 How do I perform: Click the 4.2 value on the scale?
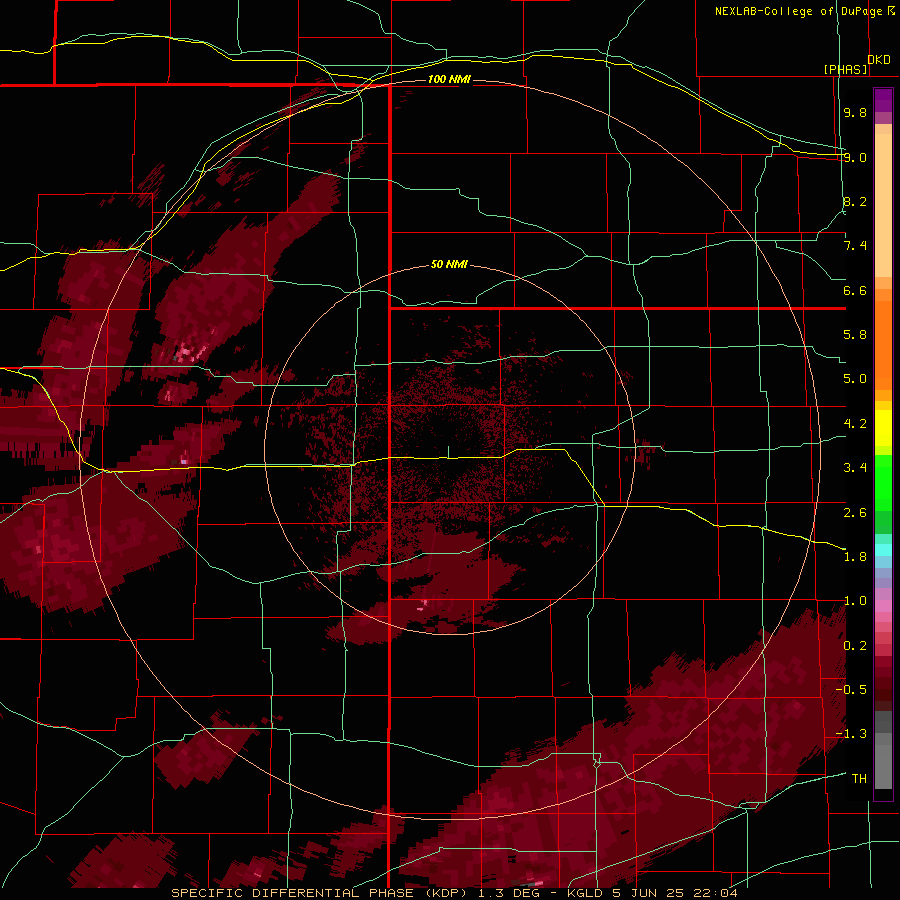855,424
